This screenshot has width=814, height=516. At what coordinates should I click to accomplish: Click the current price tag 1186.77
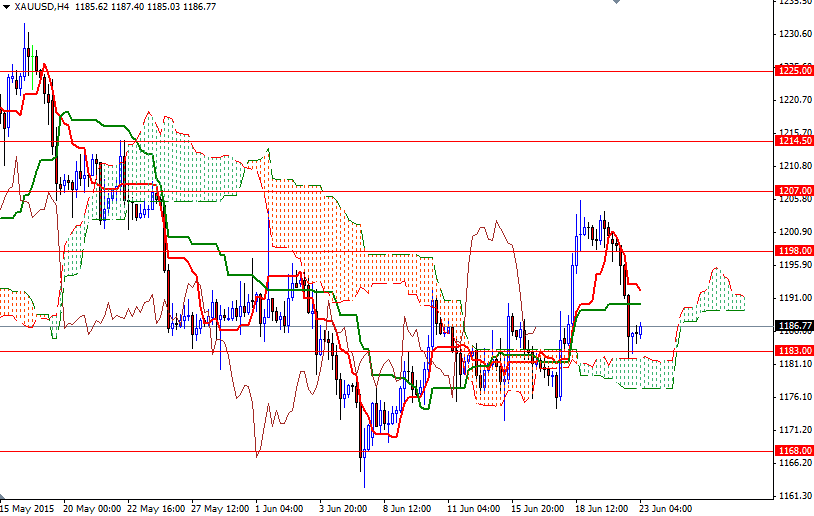[793, 326]
